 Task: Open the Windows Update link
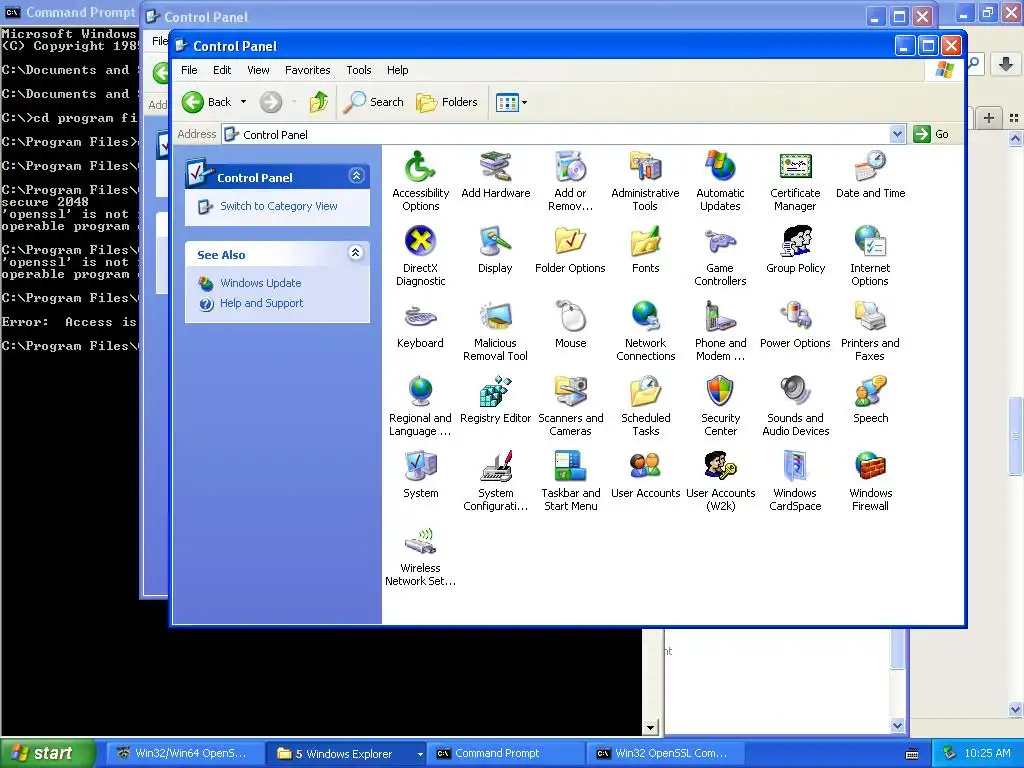pyautogui.click(x=261, y=283)
